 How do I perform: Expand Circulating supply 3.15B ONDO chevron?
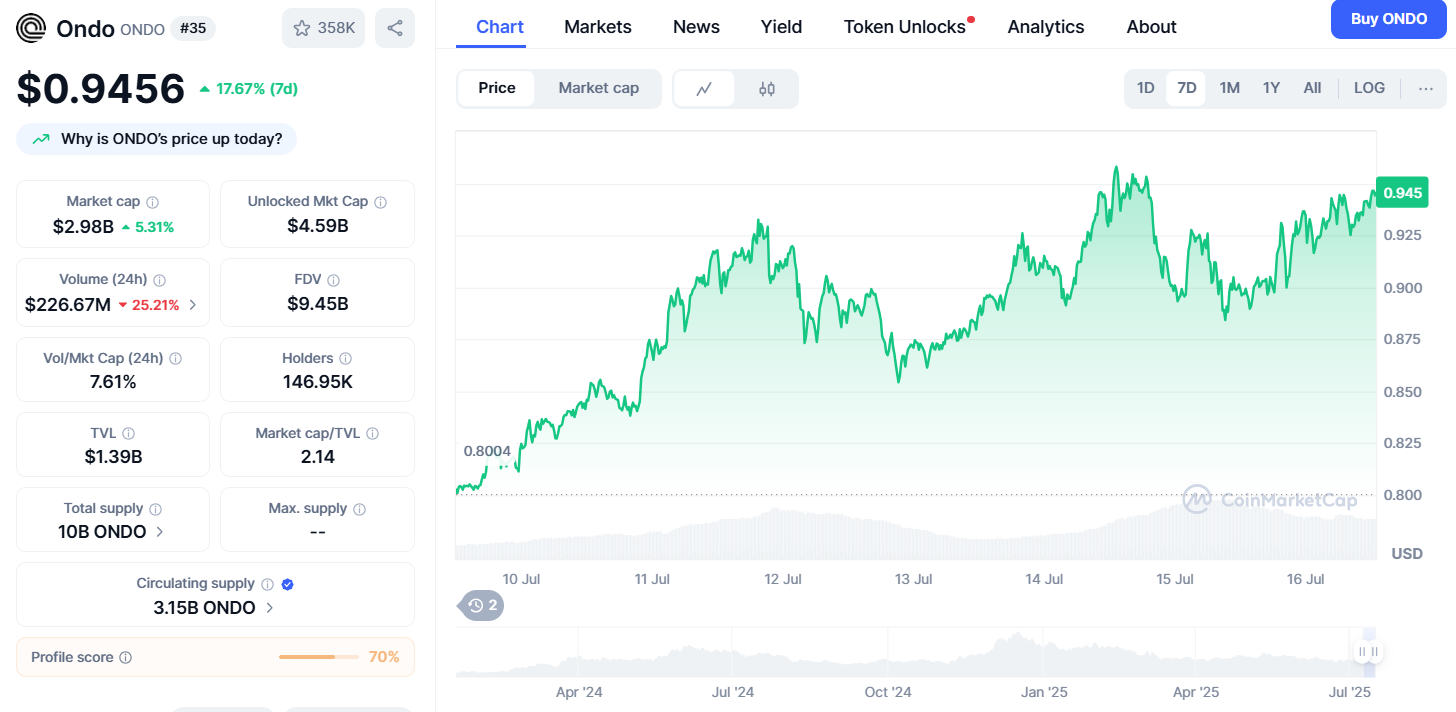tap(269, 608)
